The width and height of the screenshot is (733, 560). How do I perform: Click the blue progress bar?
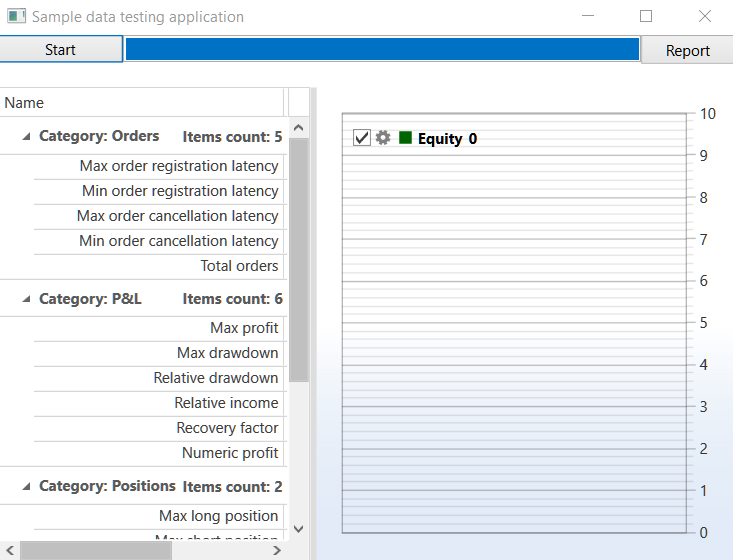[x=381, y=50]
